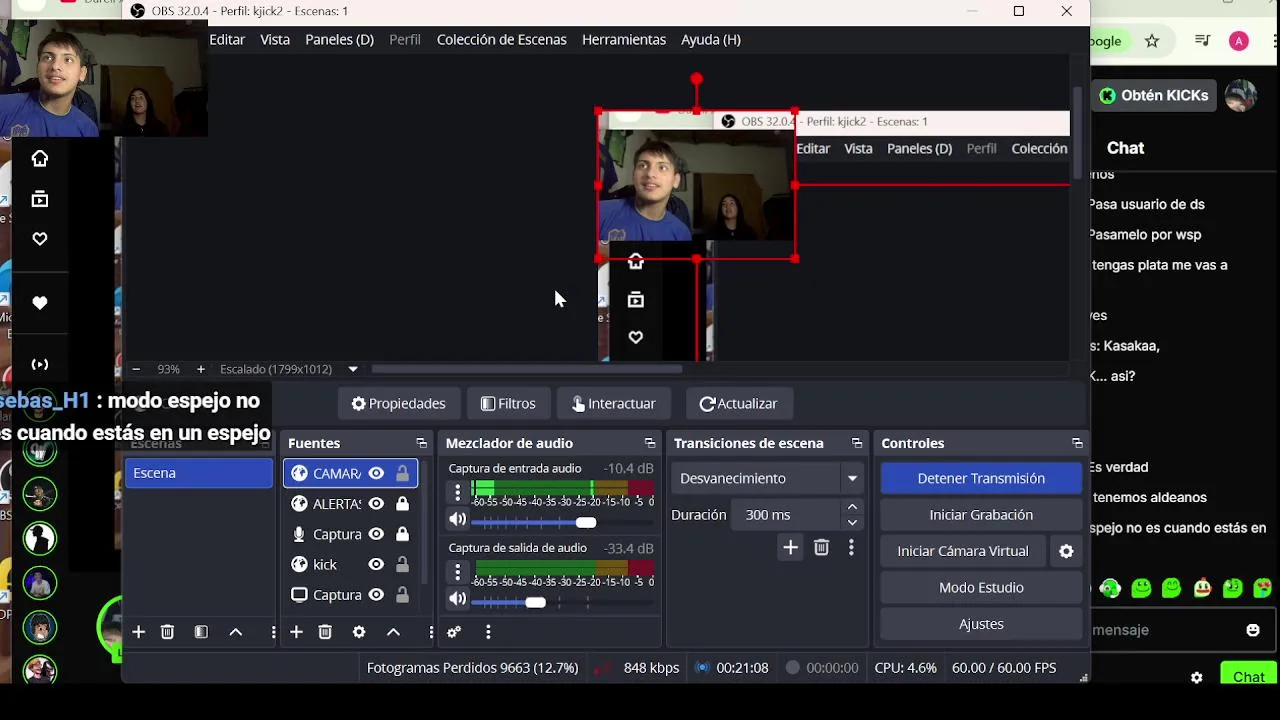The height and width of the screenshot is (720, 1280).
Task: Open the Ayuda (H) menu
Action: pyautogui.click(x=711, y=39)
